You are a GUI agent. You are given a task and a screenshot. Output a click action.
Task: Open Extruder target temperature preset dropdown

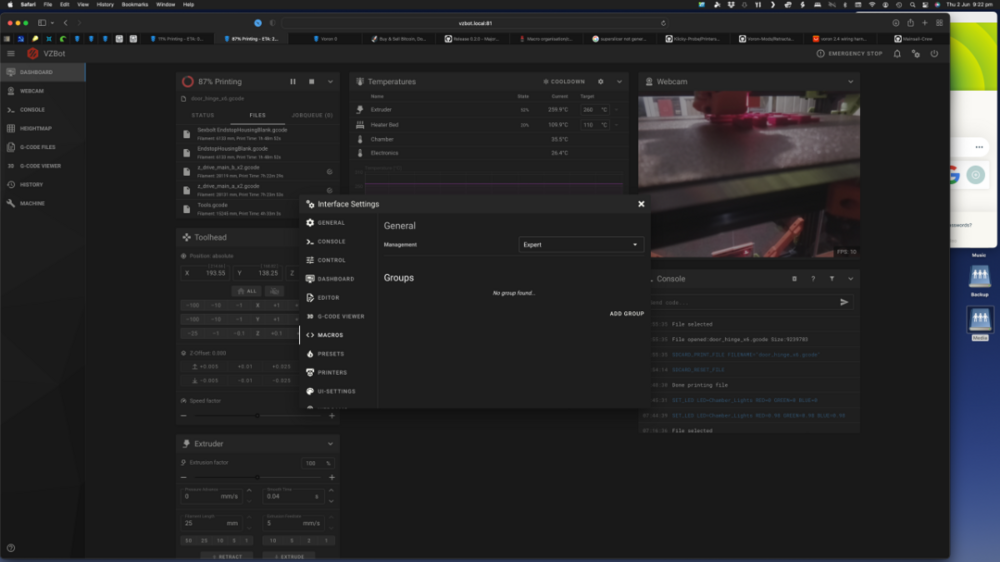pos(617,110)
